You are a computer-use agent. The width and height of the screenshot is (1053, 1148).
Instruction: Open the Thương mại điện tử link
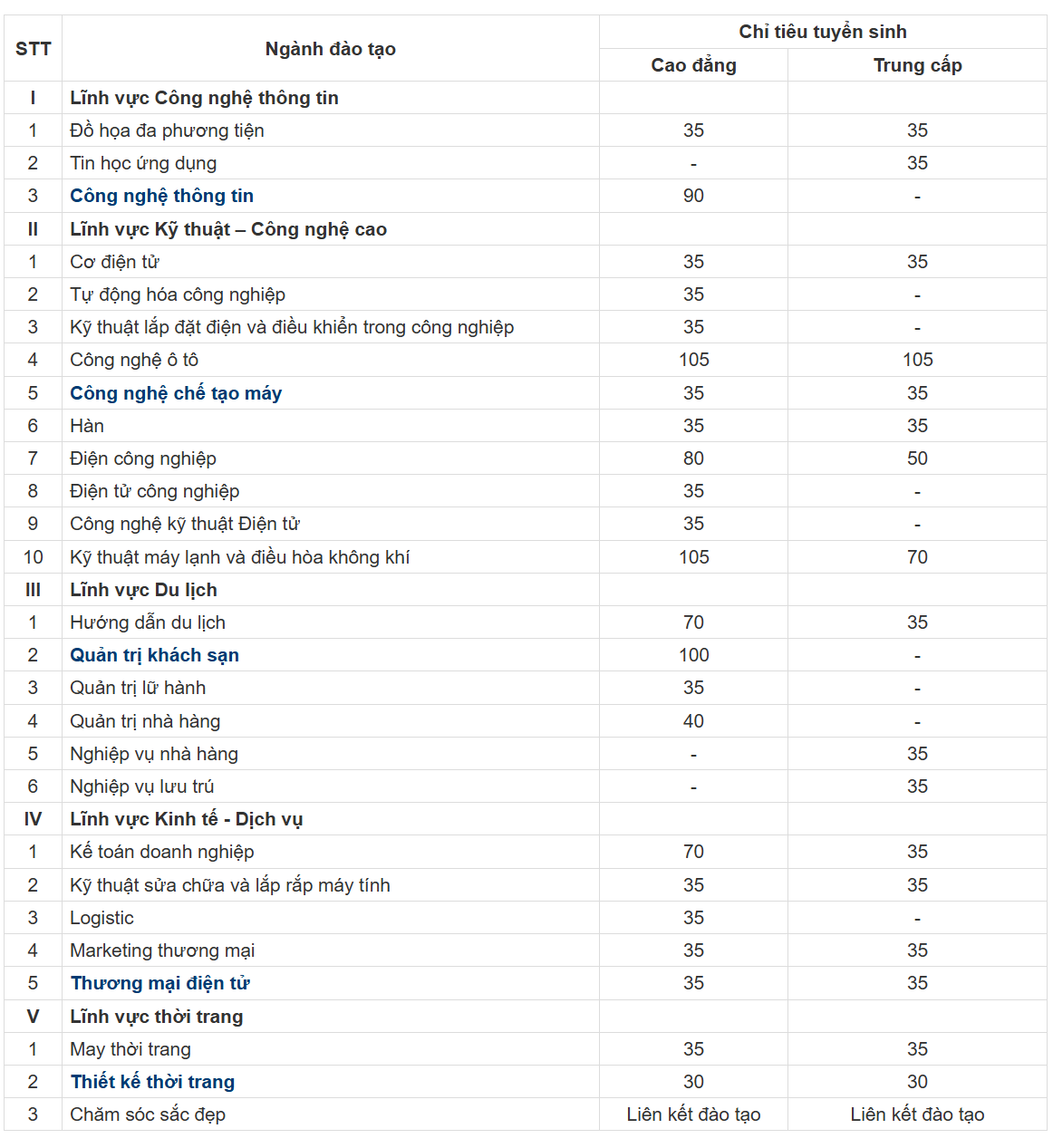(159, 983)
